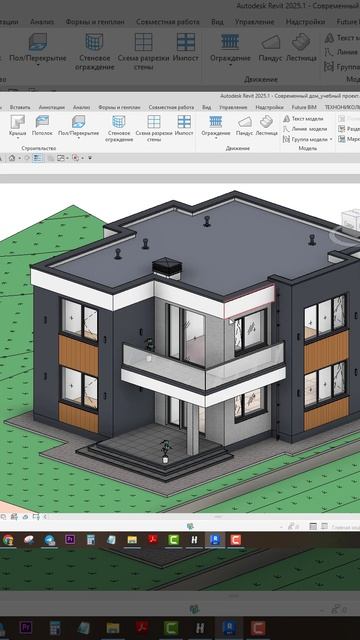Expand the Ограждение dropdown arrow
Image resolution: width=360 pixels, height=640 pixels.
(x=216, y=138)
